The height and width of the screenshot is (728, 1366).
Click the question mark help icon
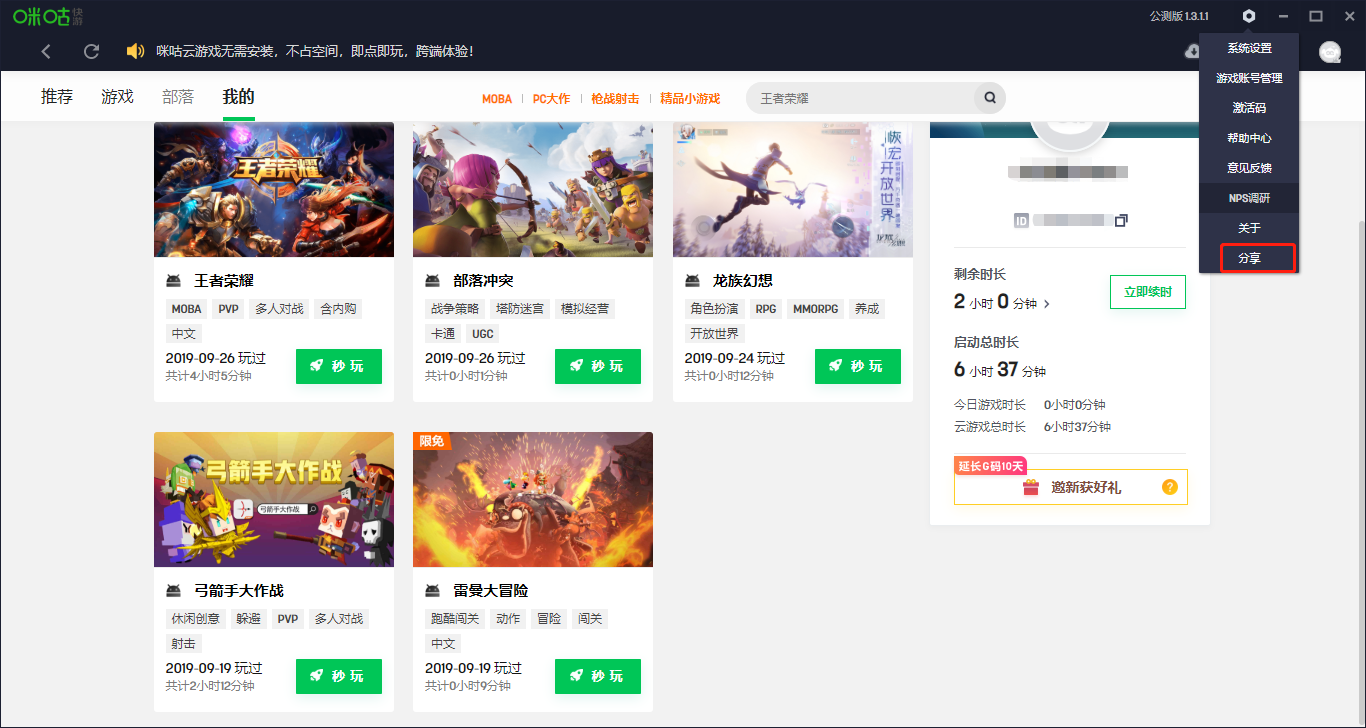point(1170,487)
